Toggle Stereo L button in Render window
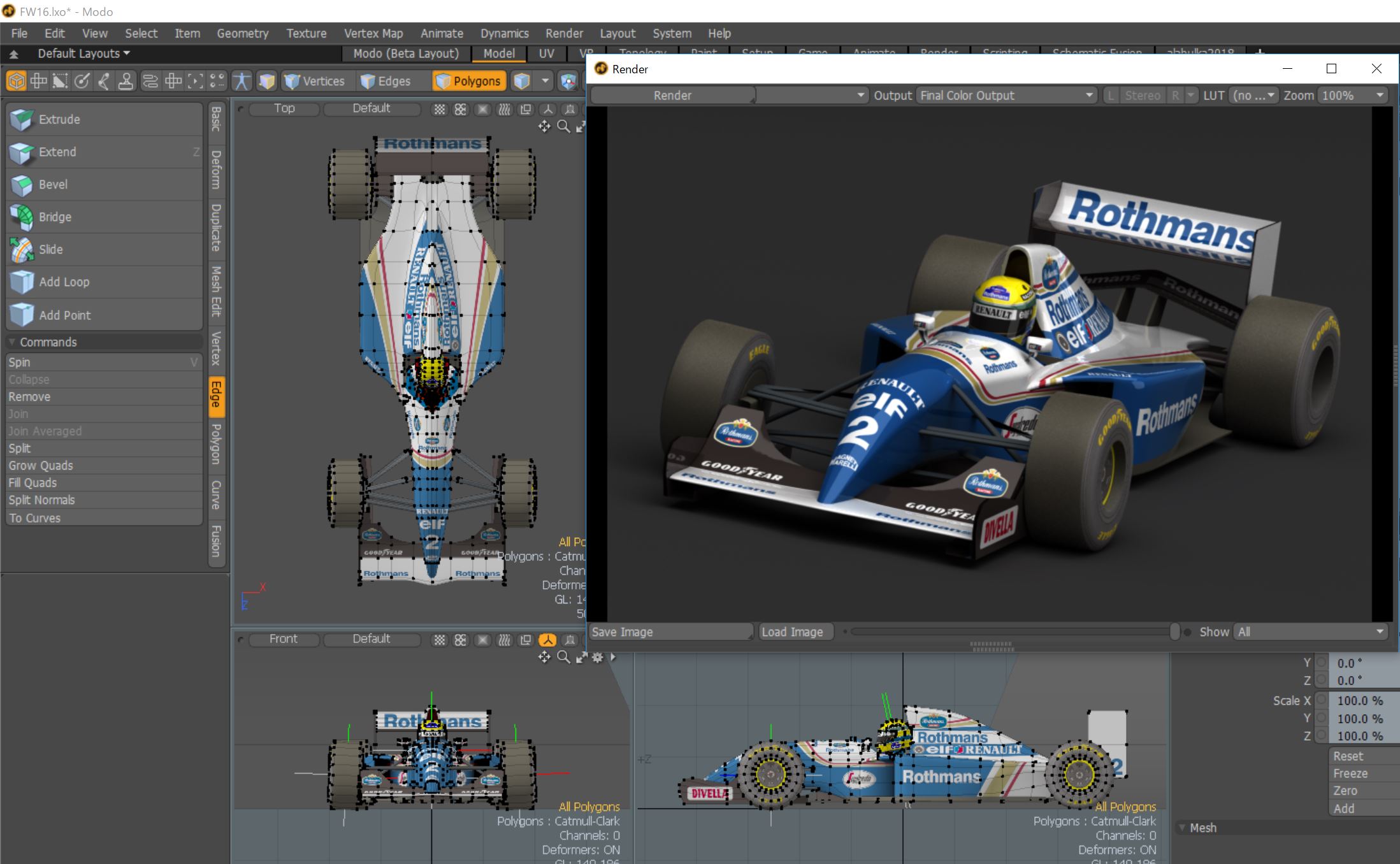This screenshot has width=1400, height=864. pos(1111,96)
